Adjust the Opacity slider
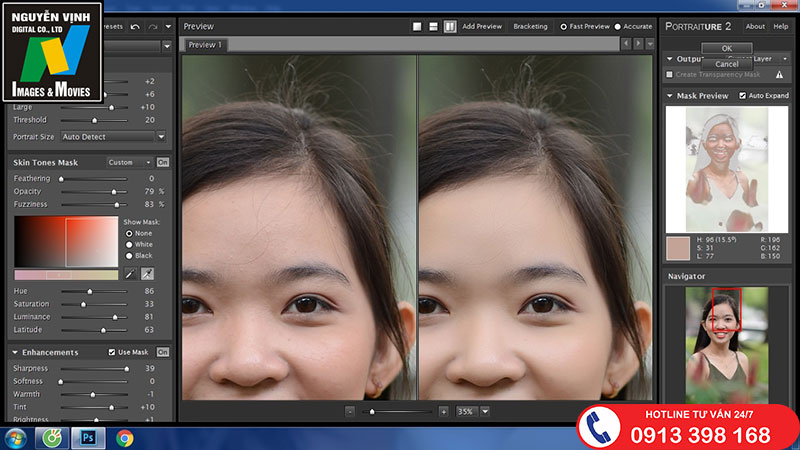 [x=94, y=192]
